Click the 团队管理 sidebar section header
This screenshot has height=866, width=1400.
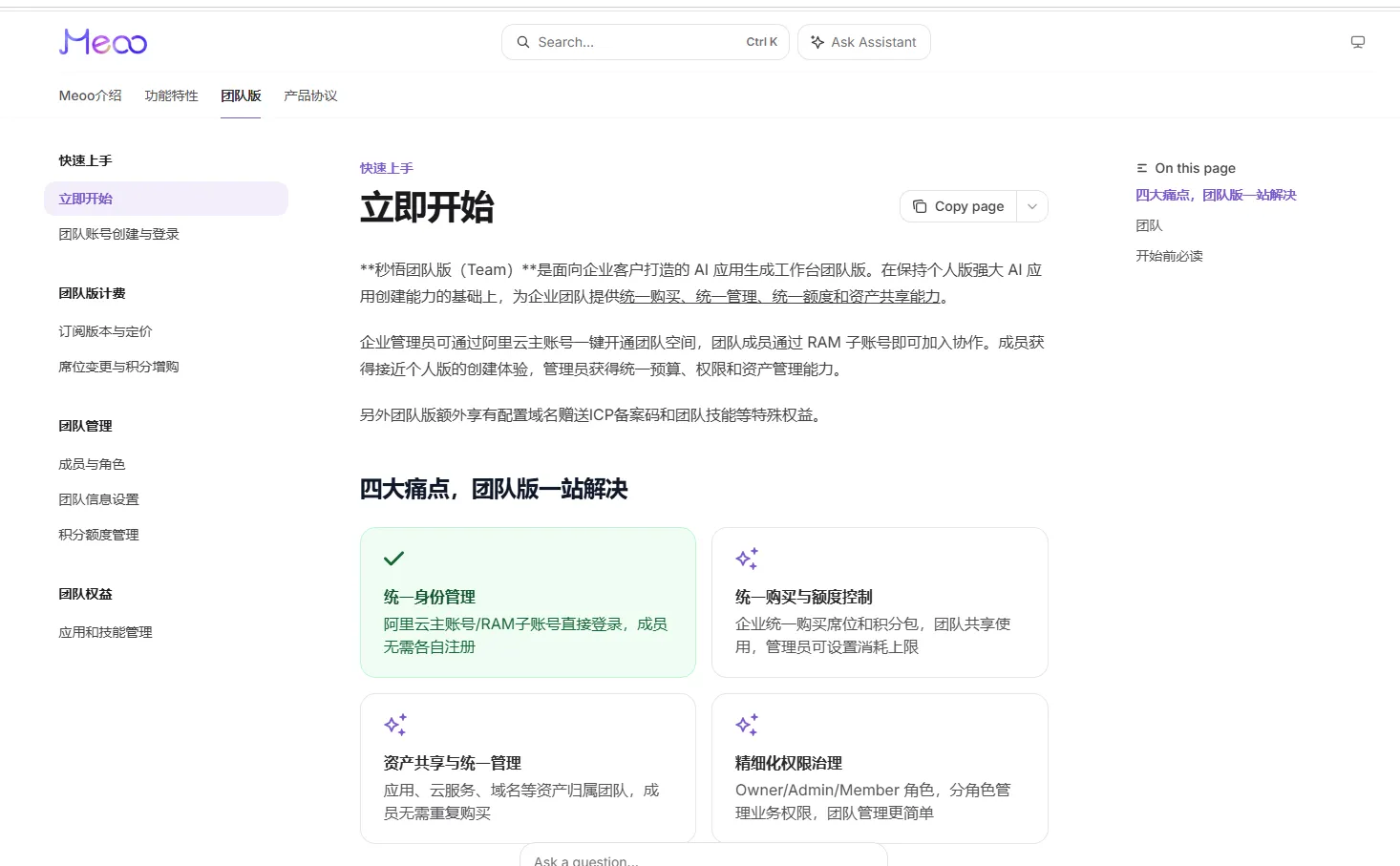[86, 426]
